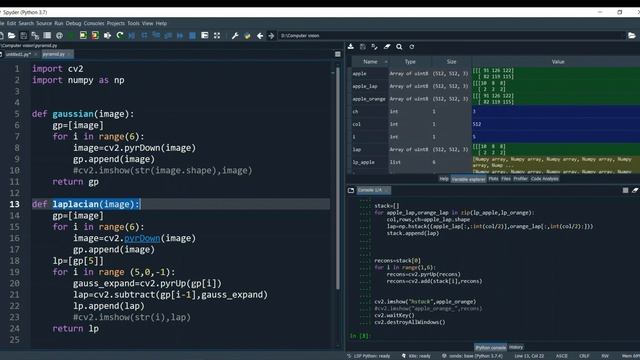
Task: Open the Projects menu
Action: (116, 23)
